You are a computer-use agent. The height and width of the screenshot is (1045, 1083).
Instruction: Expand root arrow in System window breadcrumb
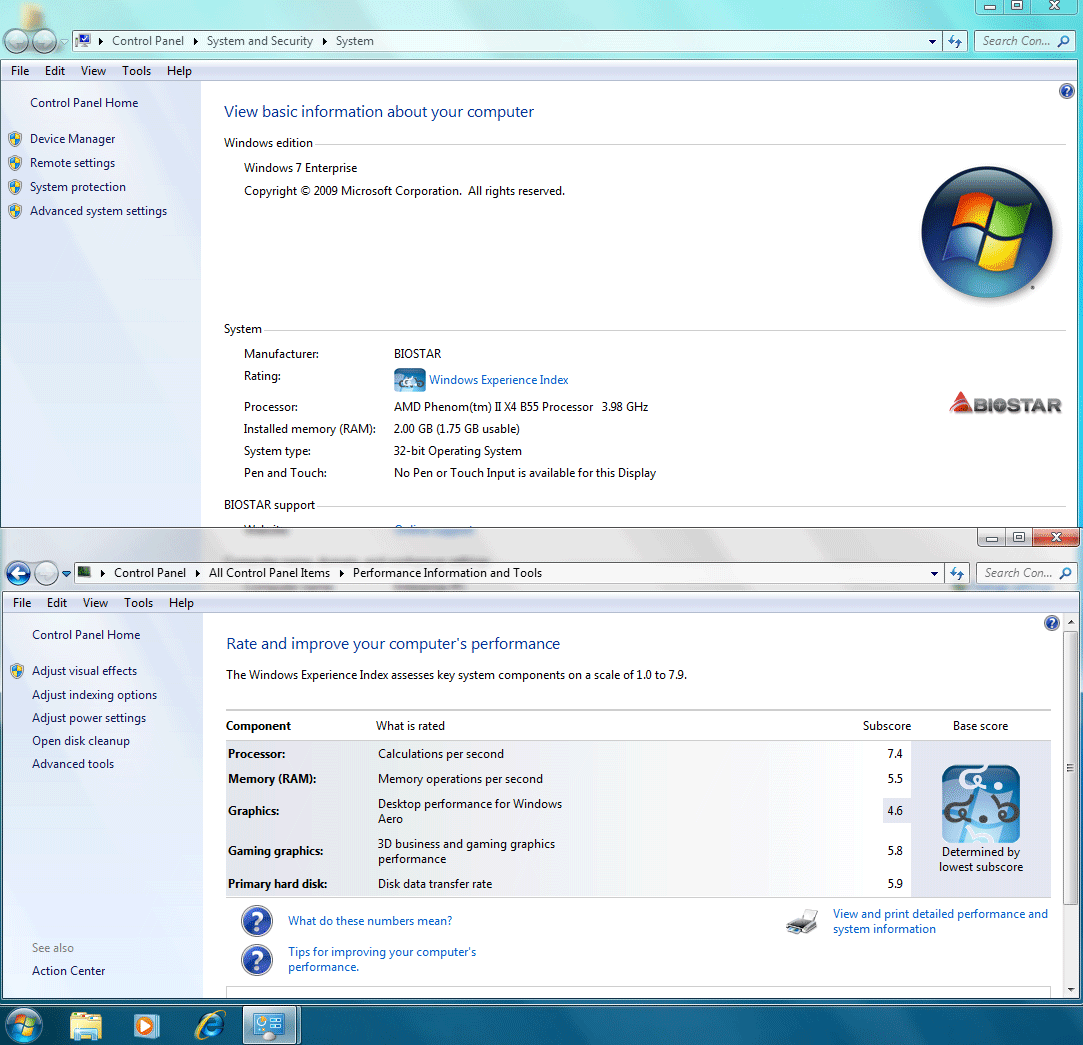coord(101,41)
